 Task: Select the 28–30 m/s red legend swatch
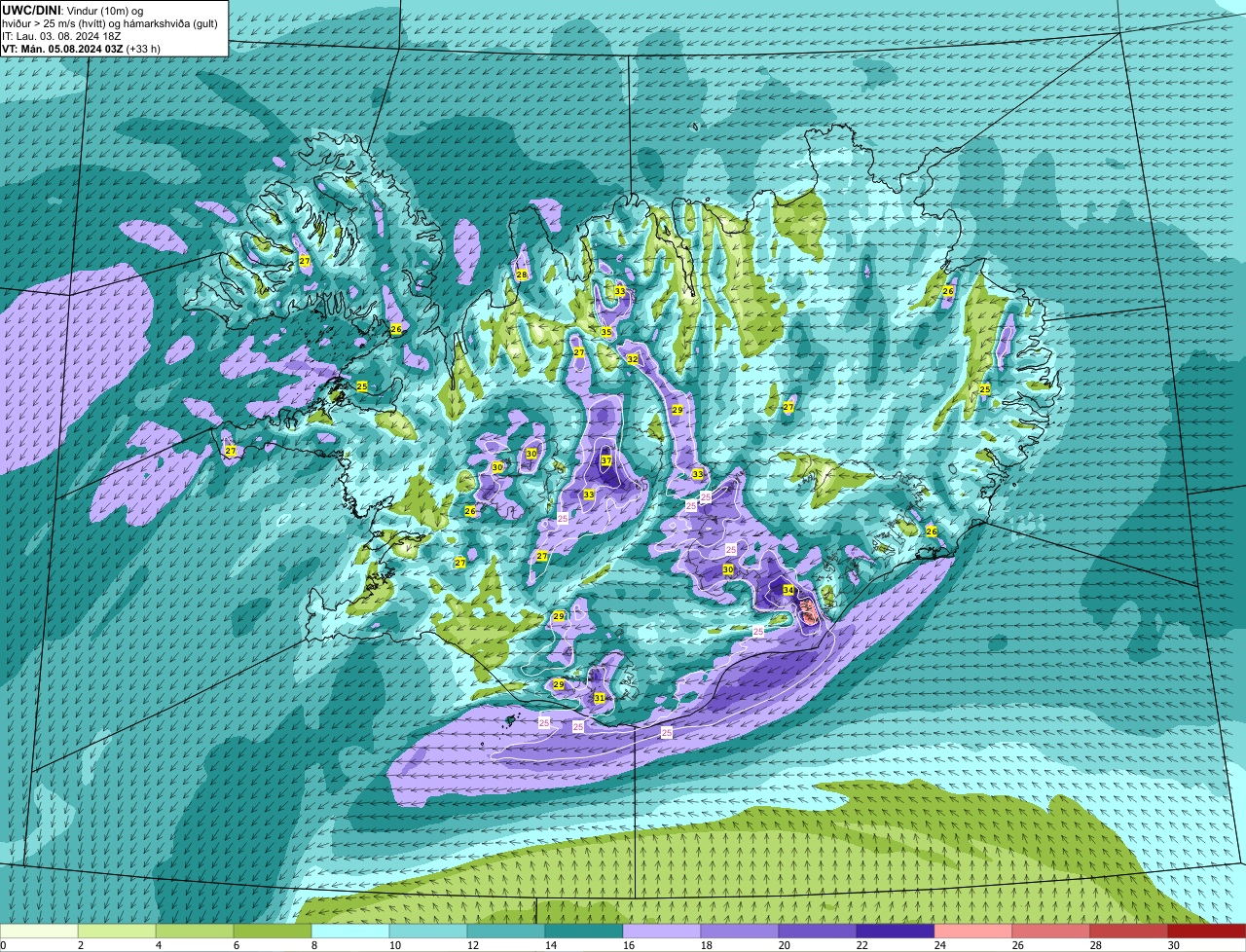click(x=1129, y=932)
